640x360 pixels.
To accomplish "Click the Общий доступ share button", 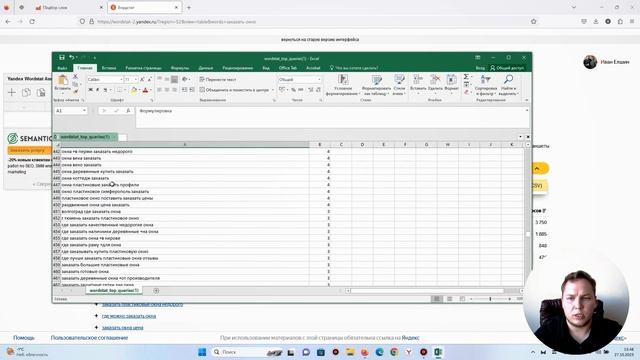I will pyautogui.click(x=507, y=68).
